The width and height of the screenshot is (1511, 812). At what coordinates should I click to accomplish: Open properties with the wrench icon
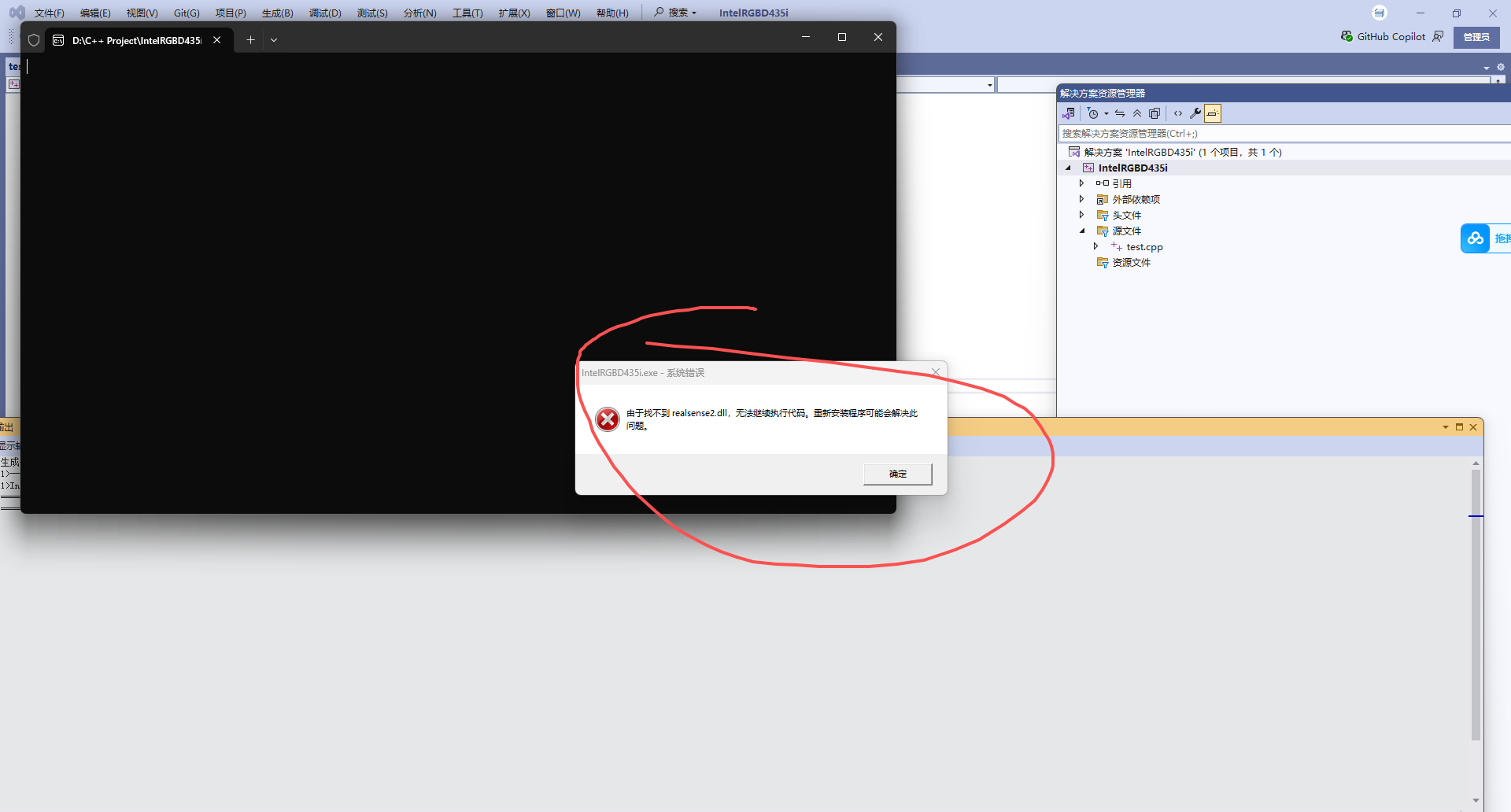pyautogui.click(x=1195, y=113)
